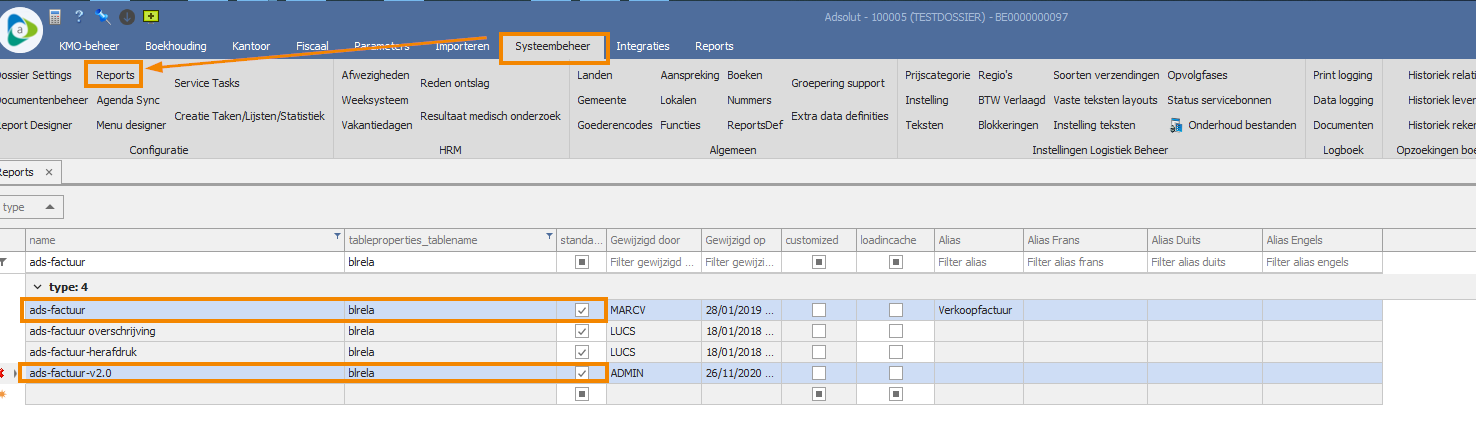Open the calculator icon in title bar
Screen dimensions: 1476x448
tap(55, 16)
